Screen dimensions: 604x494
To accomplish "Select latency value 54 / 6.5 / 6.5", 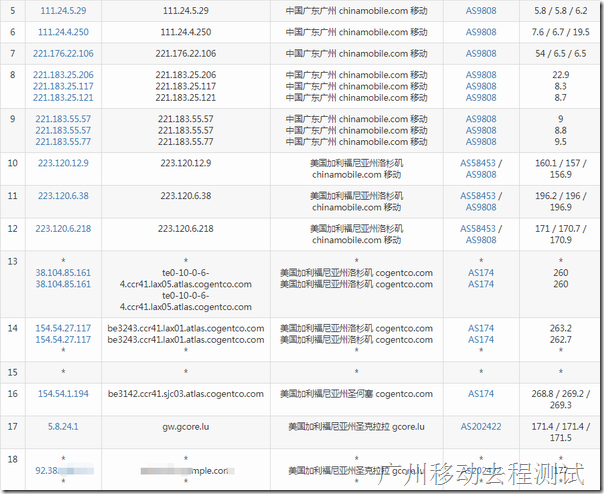I will tap(560, 54).
